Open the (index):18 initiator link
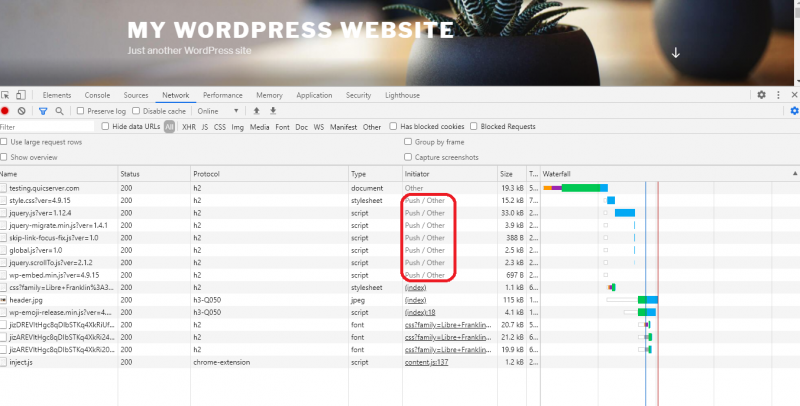 pos(420,312)
